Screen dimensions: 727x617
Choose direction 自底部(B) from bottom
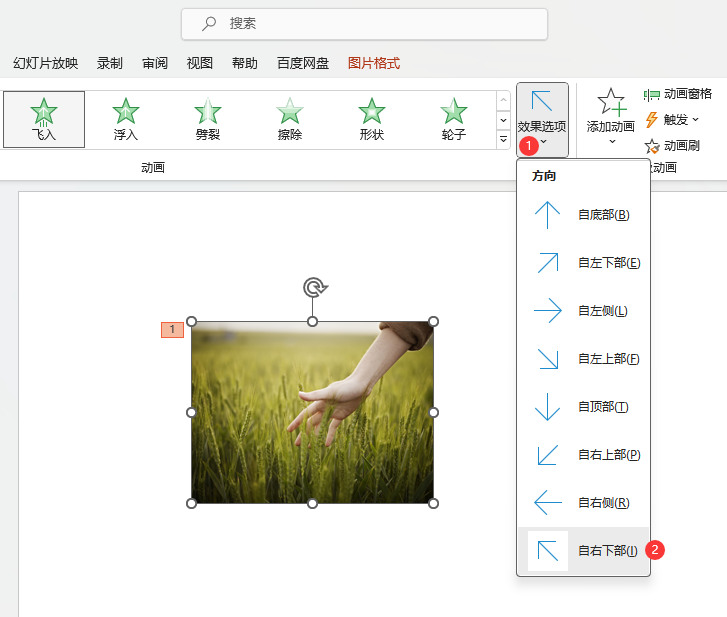click(x=583, y=215)
